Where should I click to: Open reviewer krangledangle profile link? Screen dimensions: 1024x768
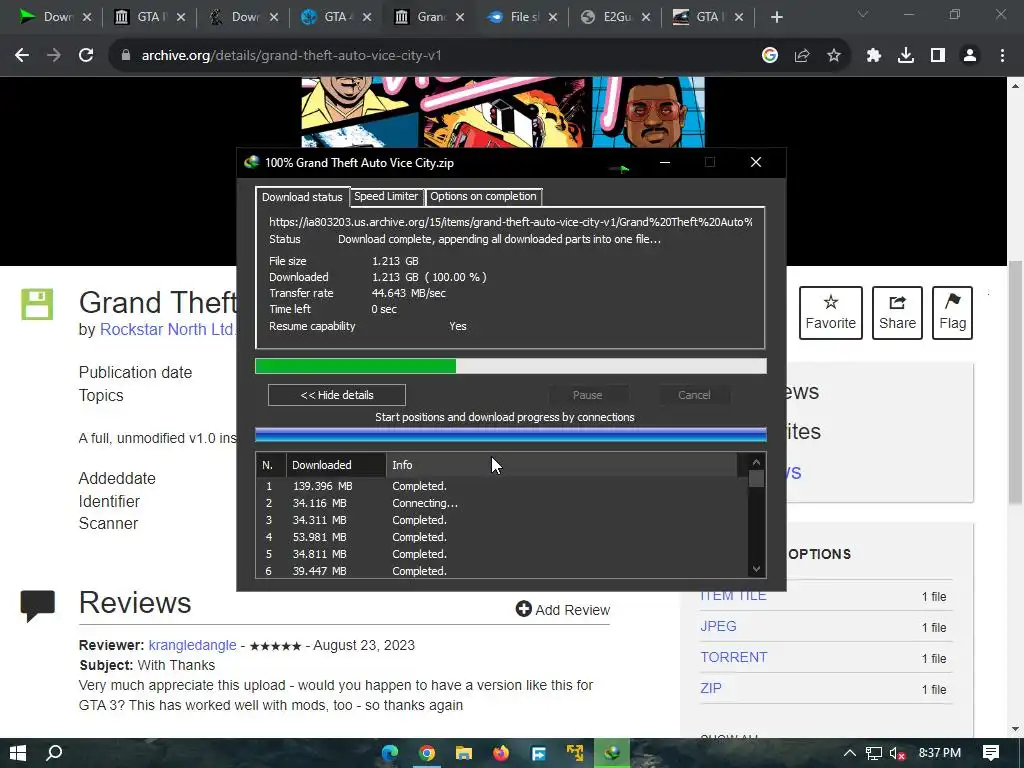pyautogui.click(x=193, y=645)
